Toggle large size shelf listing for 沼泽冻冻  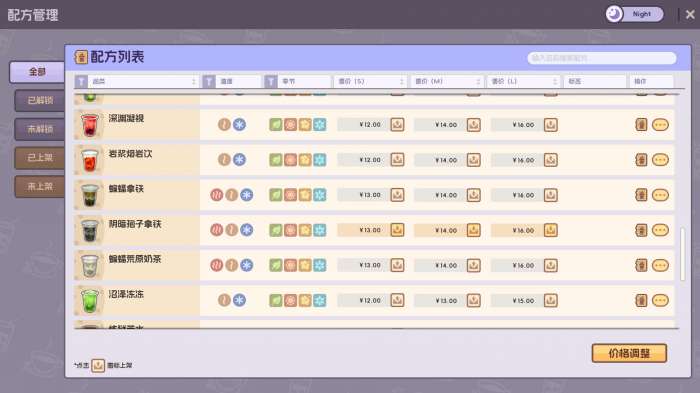550,300
